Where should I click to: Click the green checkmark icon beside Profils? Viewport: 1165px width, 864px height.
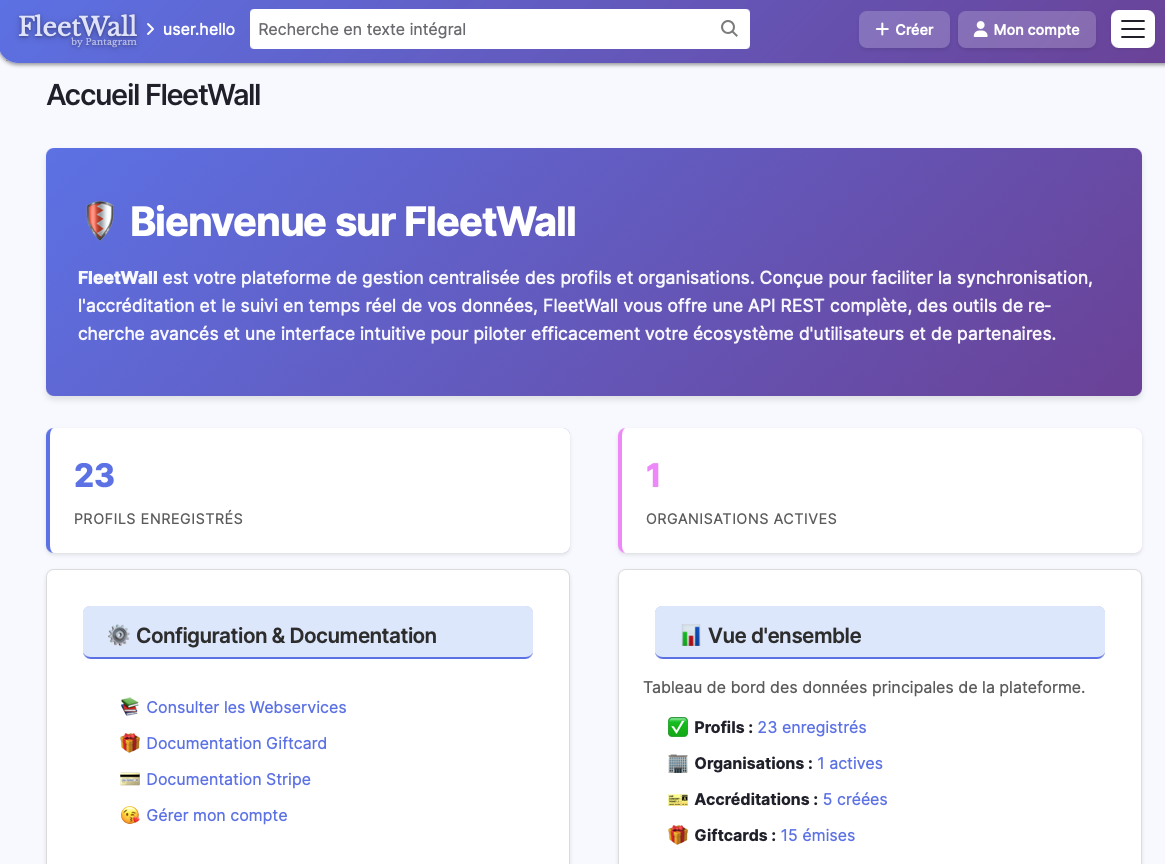click(679, 727)
